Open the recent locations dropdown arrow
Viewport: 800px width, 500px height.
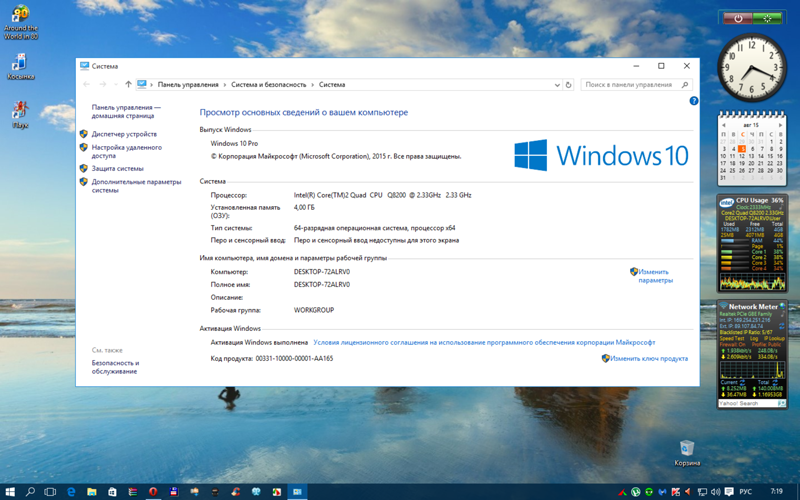[116, 85]
